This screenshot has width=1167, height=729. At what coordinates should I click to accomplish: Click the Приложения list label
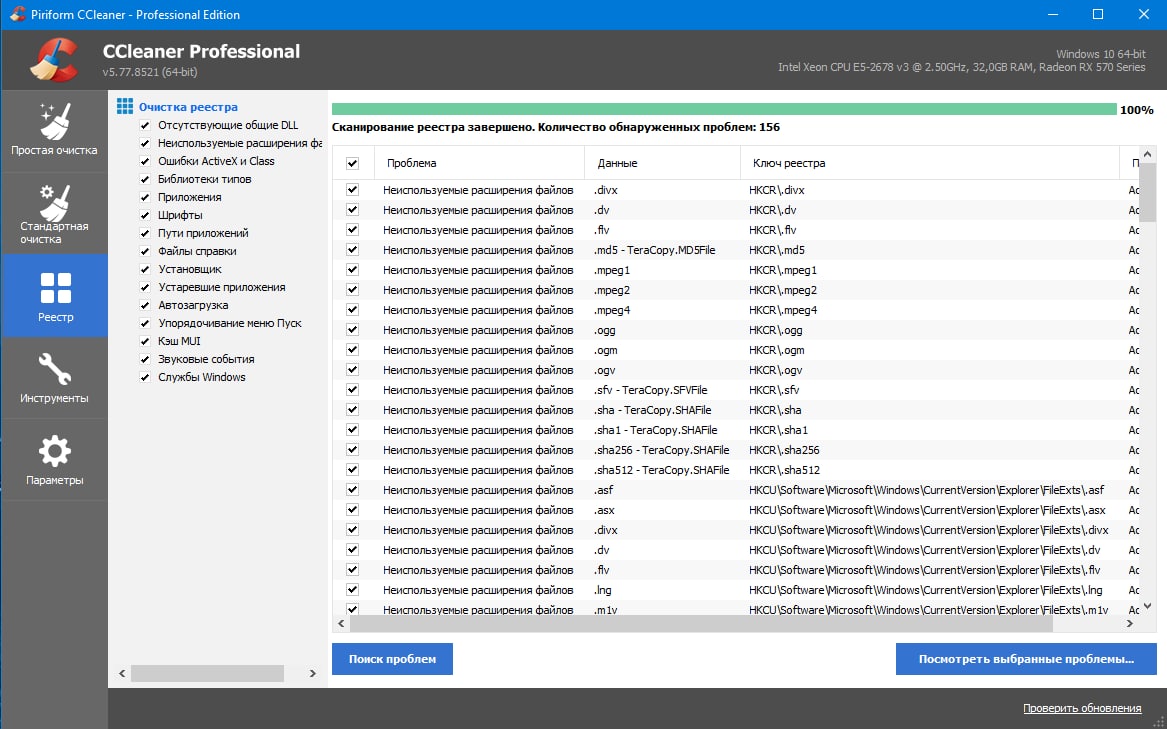click(190, 197)
